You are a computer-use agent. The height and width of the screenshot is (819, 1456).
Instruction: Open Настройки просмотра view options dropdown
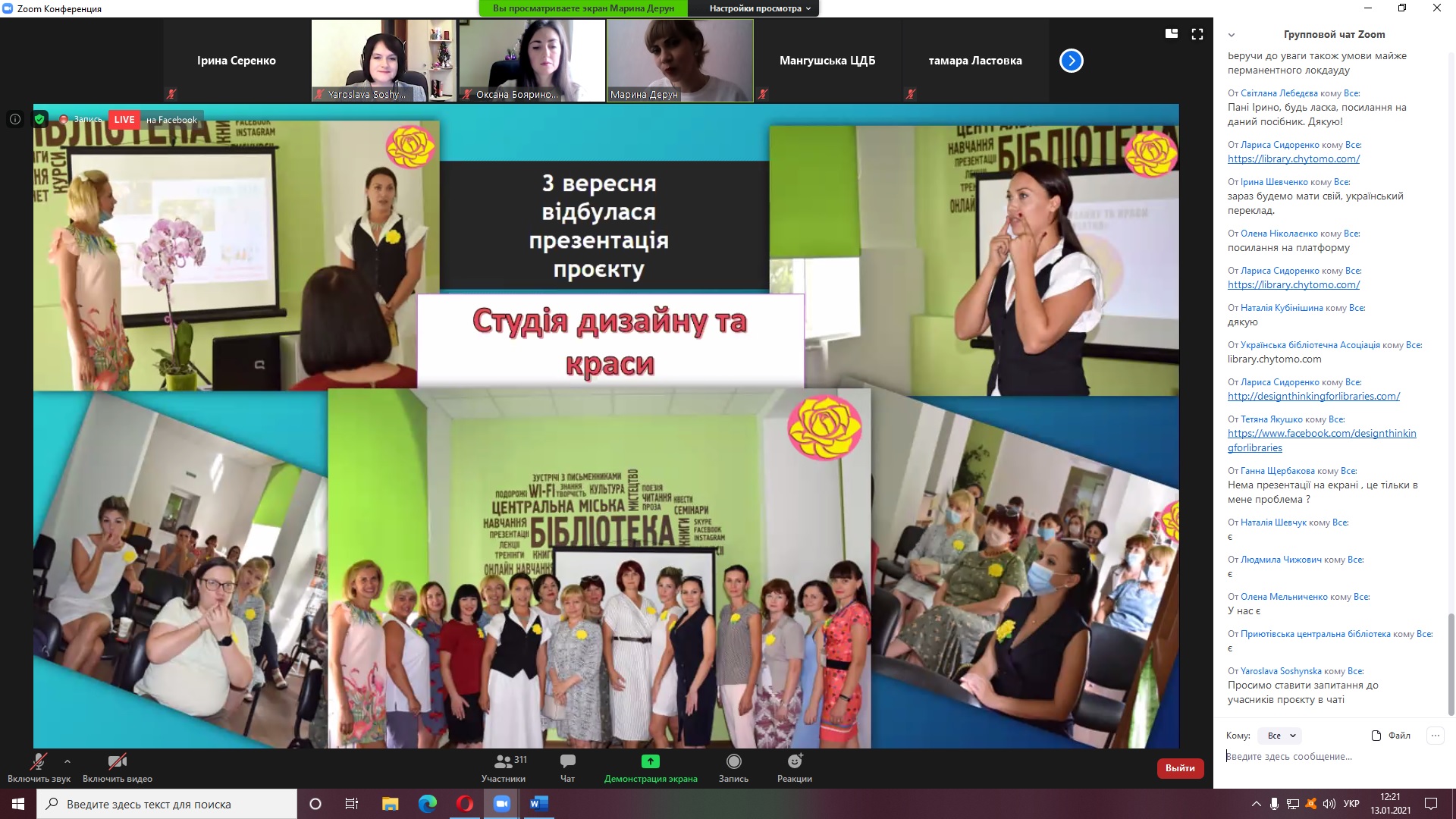[x=760, y=8]
